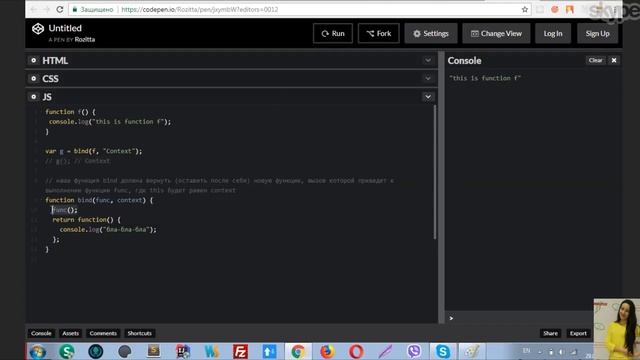The image size is (640, 360).
Task: Click the orange bookmark extension icon
Action: (570, 9)
